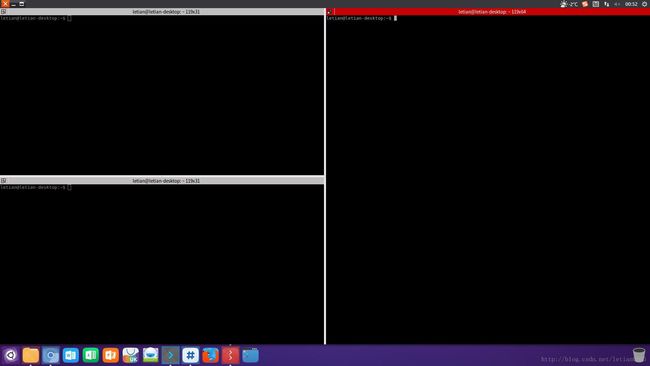Open the orange file manager folder in dock
The height and width of the screenshot is (366, 650).
pyautogui.click(x=31, y=355)
